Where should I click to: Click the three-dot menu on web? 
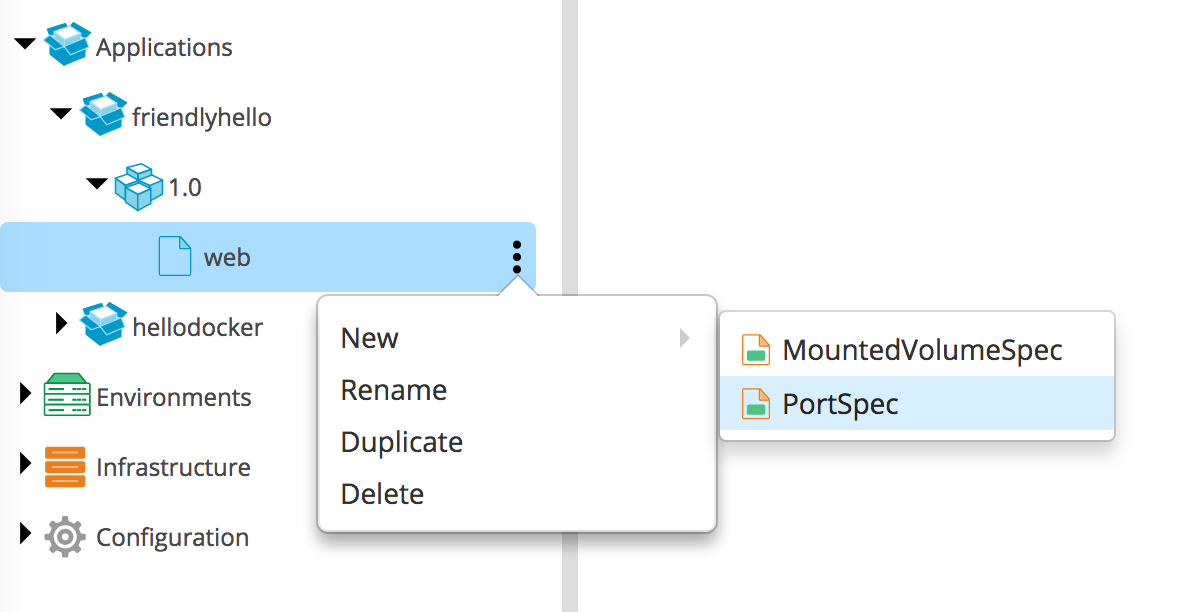point(517,257)
